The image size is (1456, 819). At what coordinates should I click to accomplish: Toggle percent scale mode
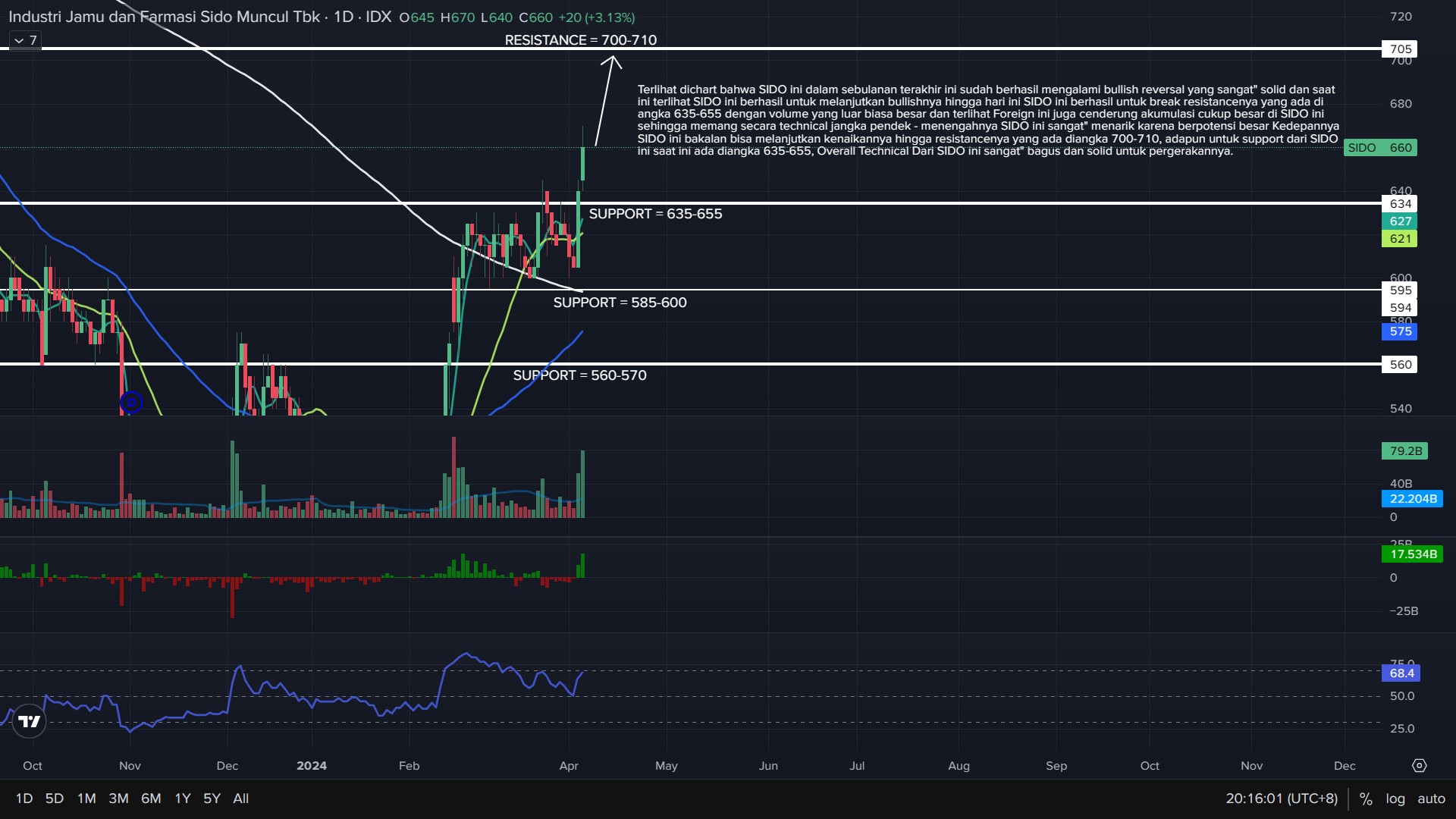click(1366, 799)
